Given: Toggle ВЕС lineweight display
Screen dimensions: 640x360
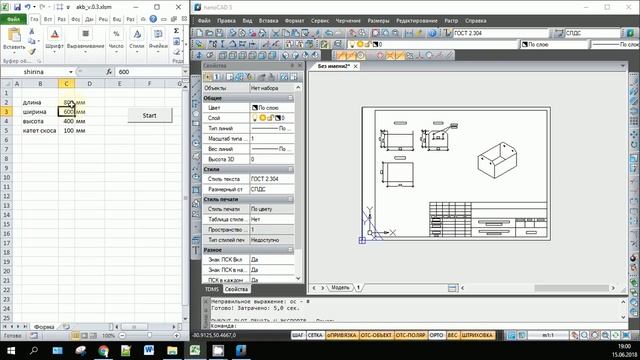Looking at the screenshot, I should tap(452, 335).
